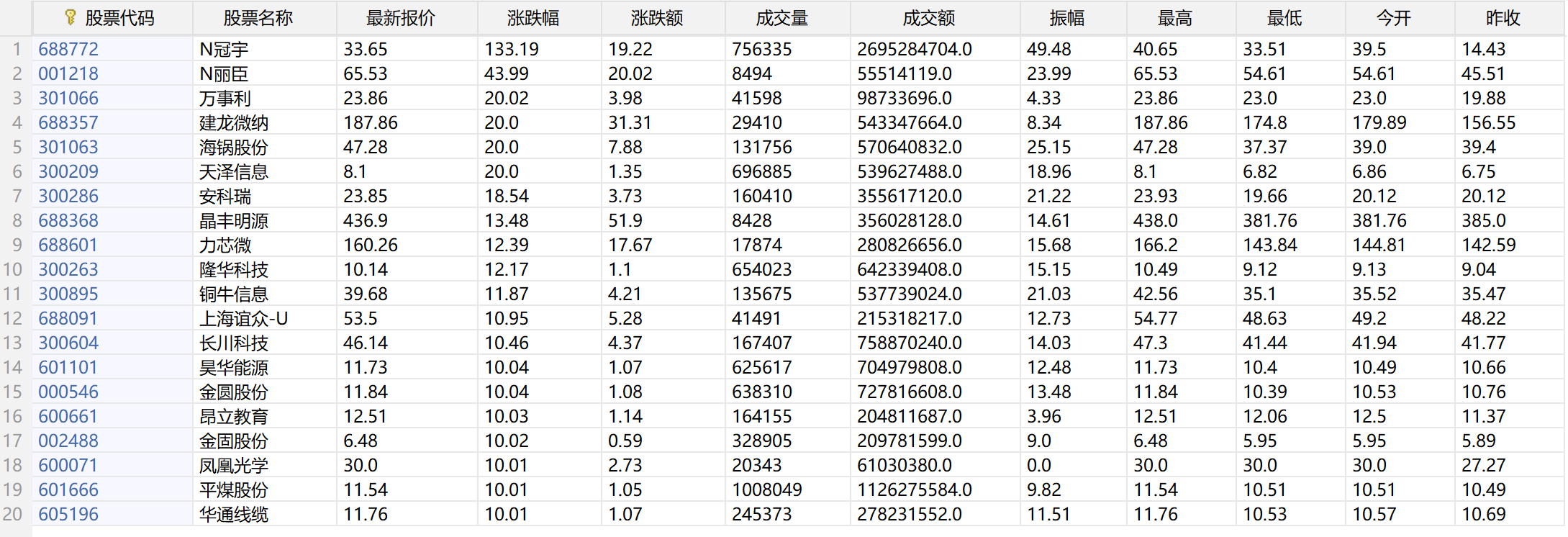Select stock code 001218
This screenshot has height=537, width=1568.
pos(68,73)
